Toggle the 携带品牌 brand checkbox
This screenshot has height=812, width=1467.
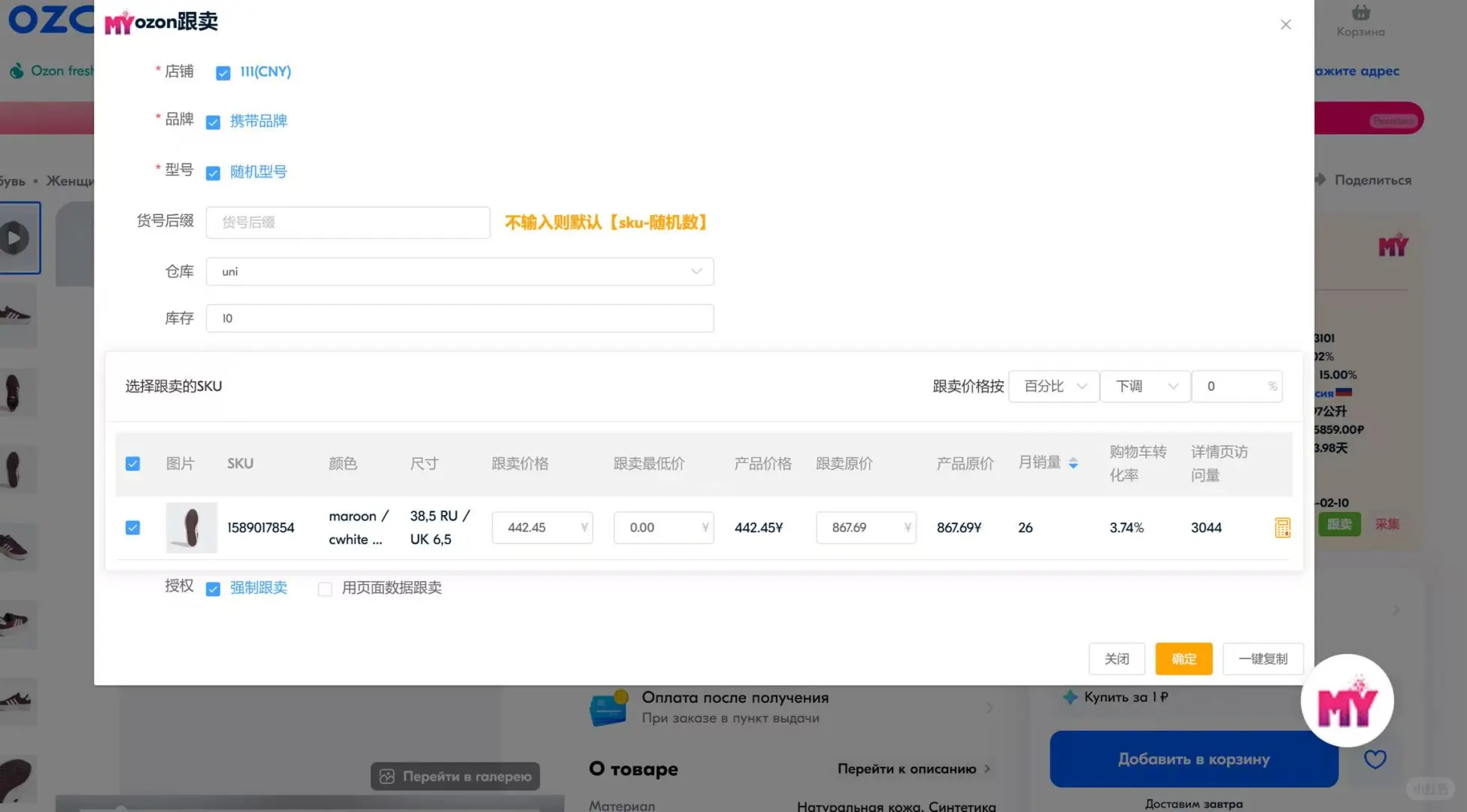[214, 123]
